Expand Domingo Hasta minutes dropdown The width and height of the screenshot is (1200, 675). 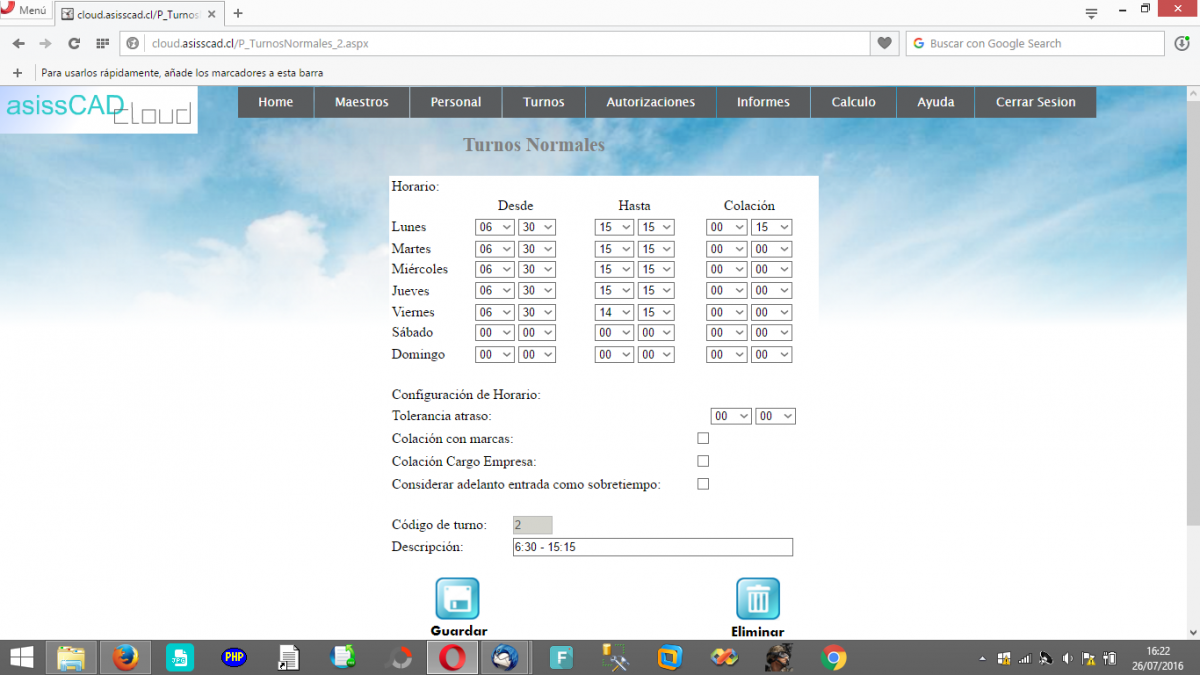[656, 355]
